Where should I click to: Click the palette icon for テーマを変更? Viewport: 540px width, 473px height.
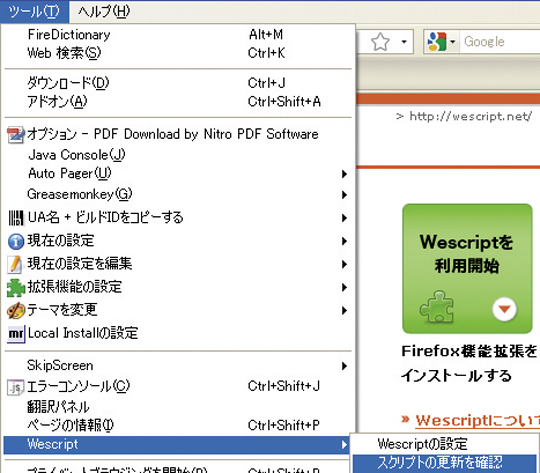[16, 310]
